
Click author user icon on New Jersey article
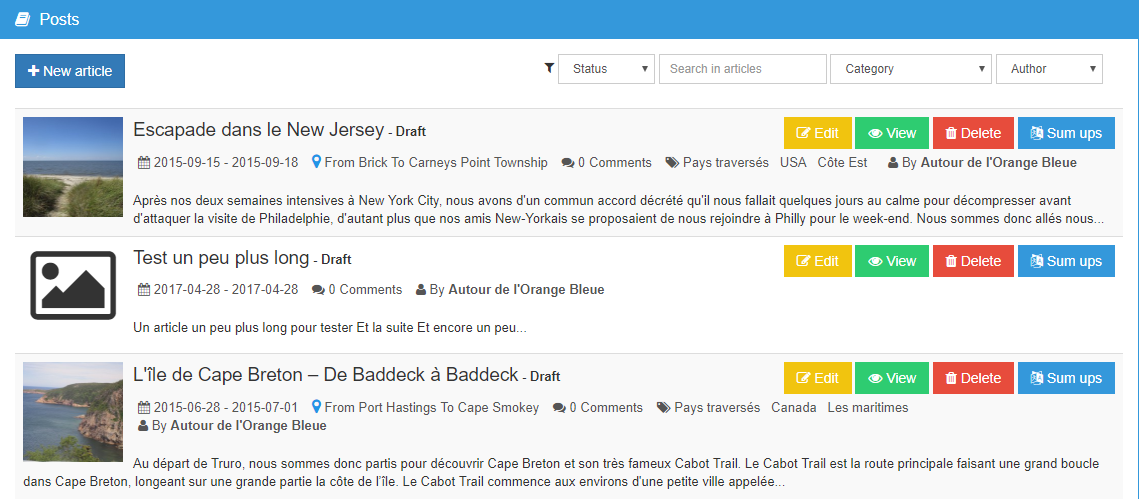point(893,163)
